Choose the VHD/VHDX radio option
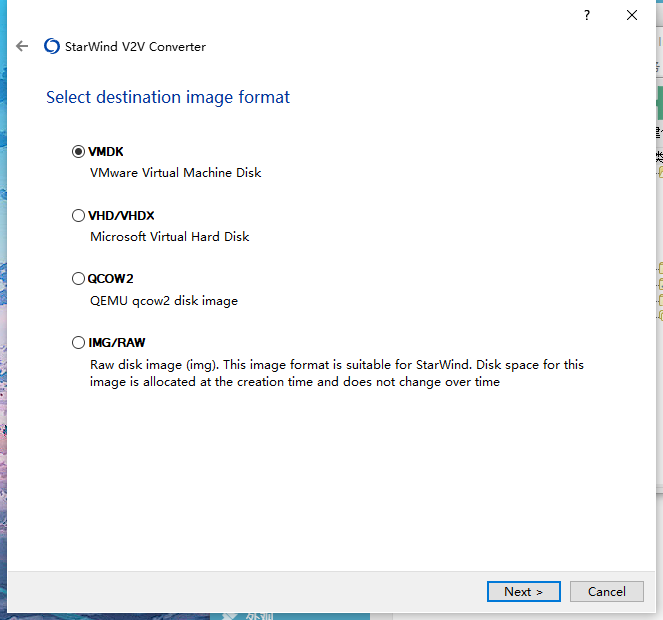 click(78, 216)
